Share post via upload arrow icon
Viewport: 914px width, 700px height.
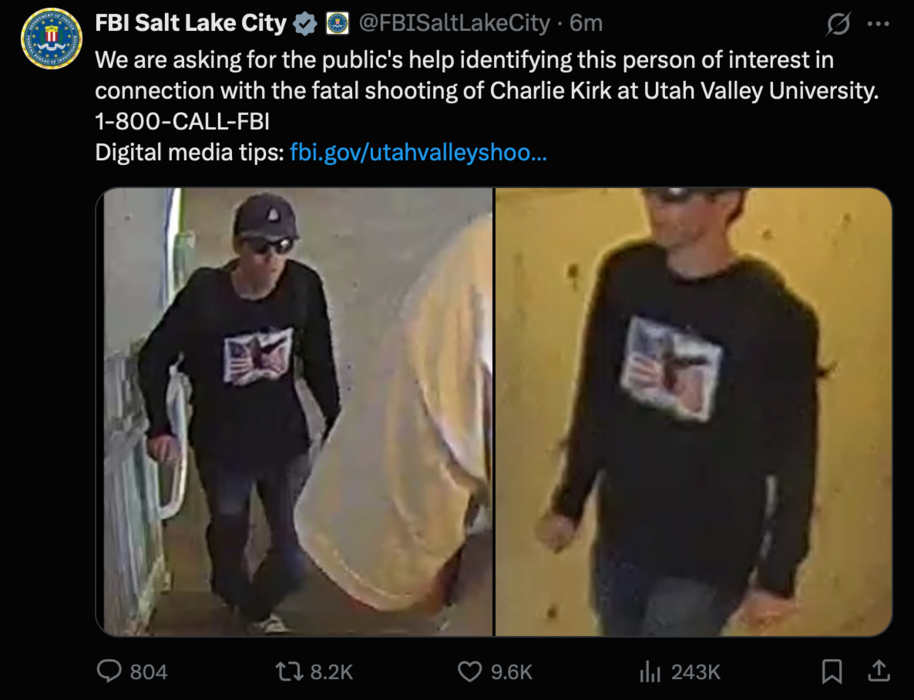878,671
